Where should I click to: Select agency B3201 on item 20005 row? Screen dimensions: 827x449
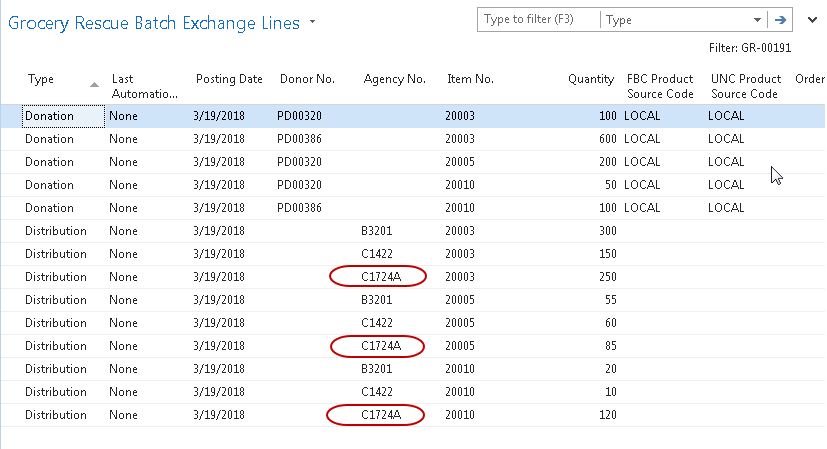coord(377,300)
